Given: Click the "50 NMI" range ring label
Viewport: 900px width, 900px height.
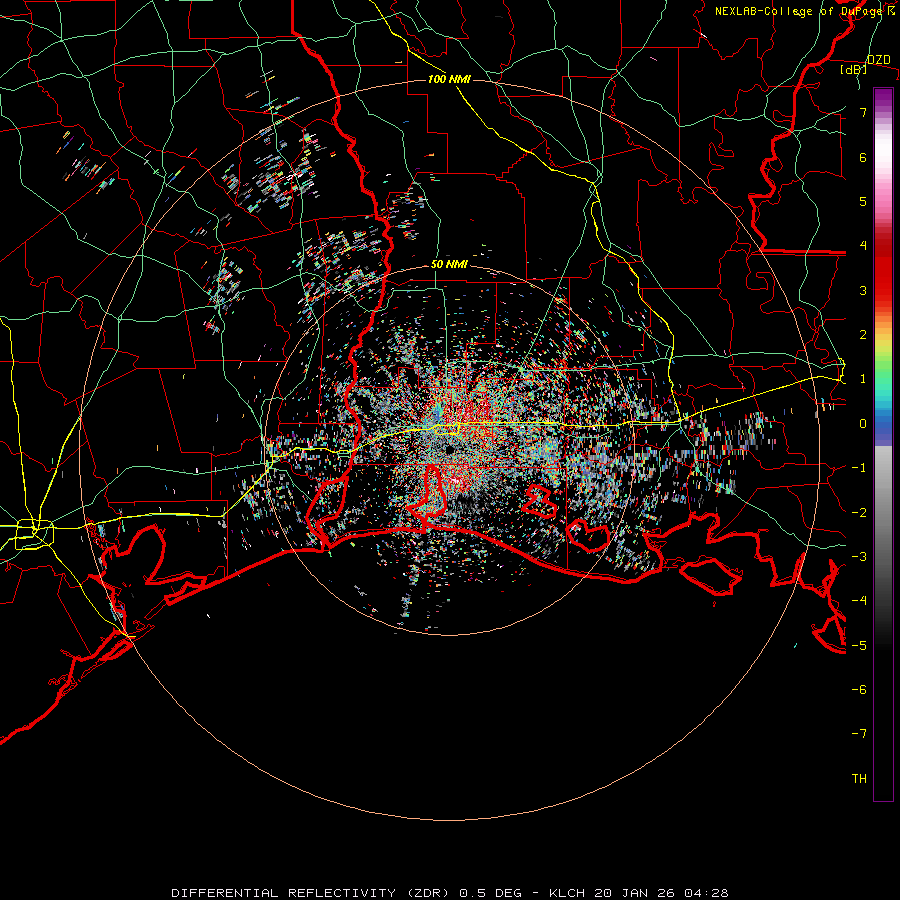Looking at the screenshot, I should 449,265.
